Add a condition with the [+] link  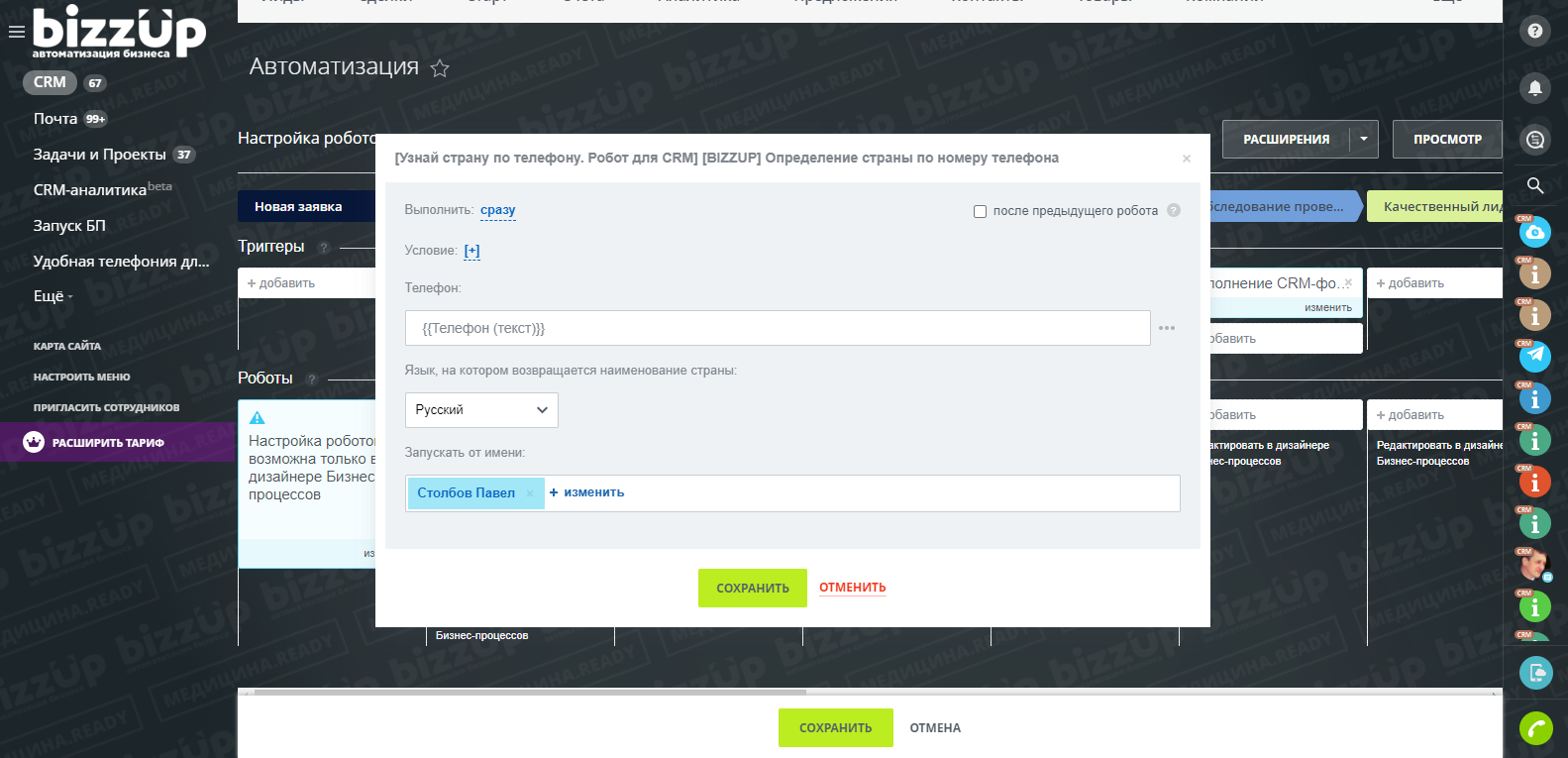tap(471, 251)
